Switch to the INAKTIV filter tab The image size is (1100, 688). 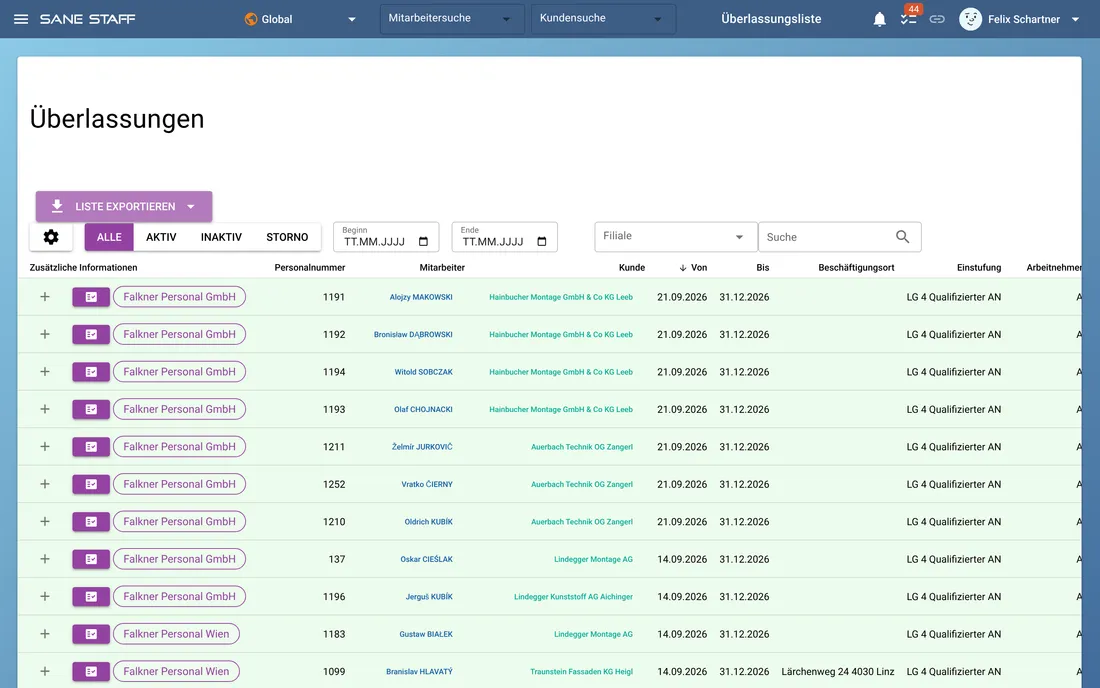[221, 237]
